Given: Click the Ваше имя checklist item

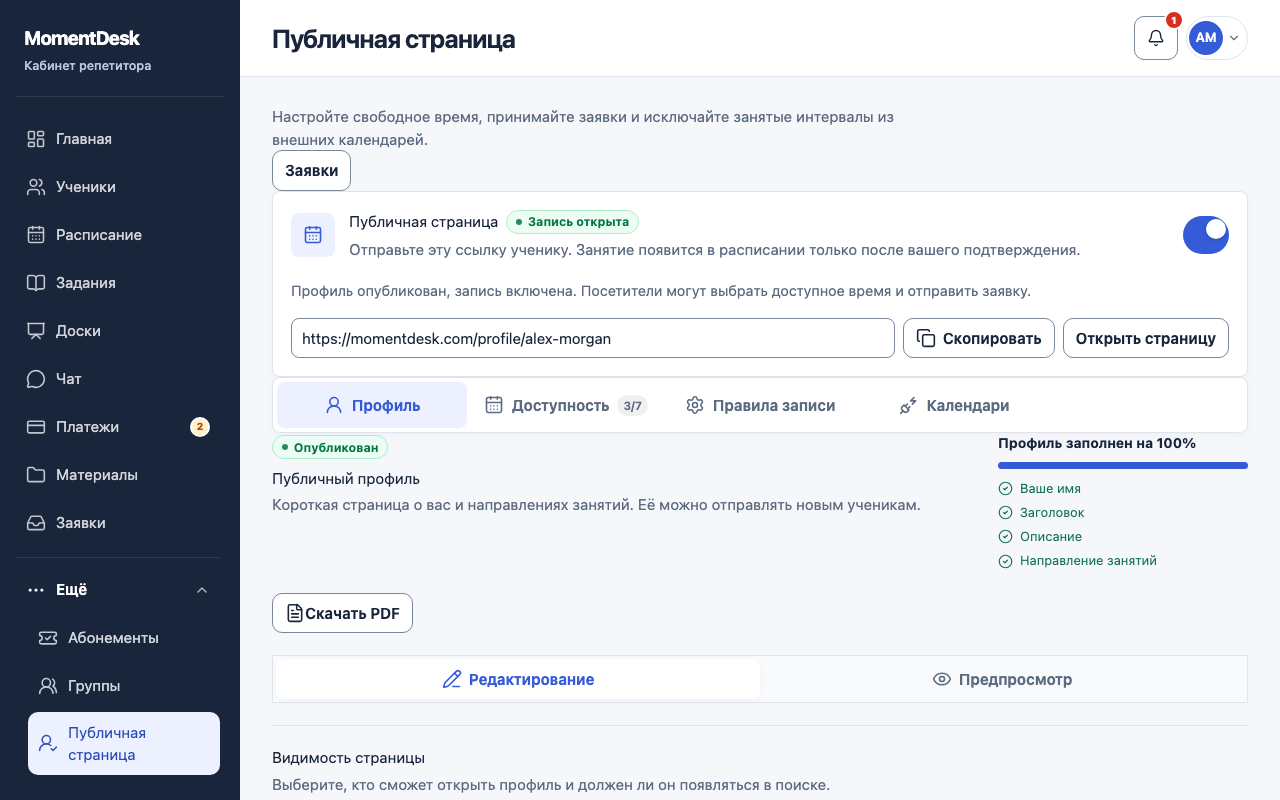Looking at the screenshot, I should tap(1039, 489).
